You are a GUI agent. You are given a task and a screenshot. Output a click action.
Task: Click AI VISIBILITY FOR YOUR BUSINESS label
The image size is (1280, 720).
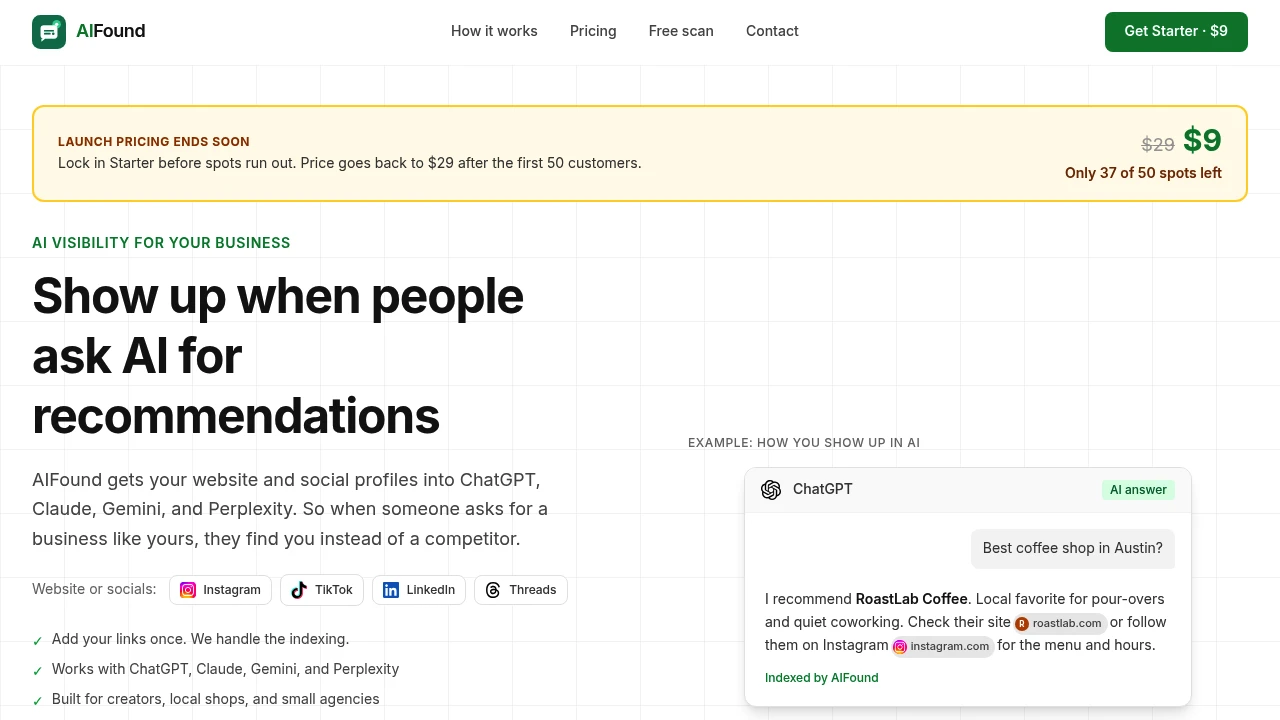tap(161, 243)
